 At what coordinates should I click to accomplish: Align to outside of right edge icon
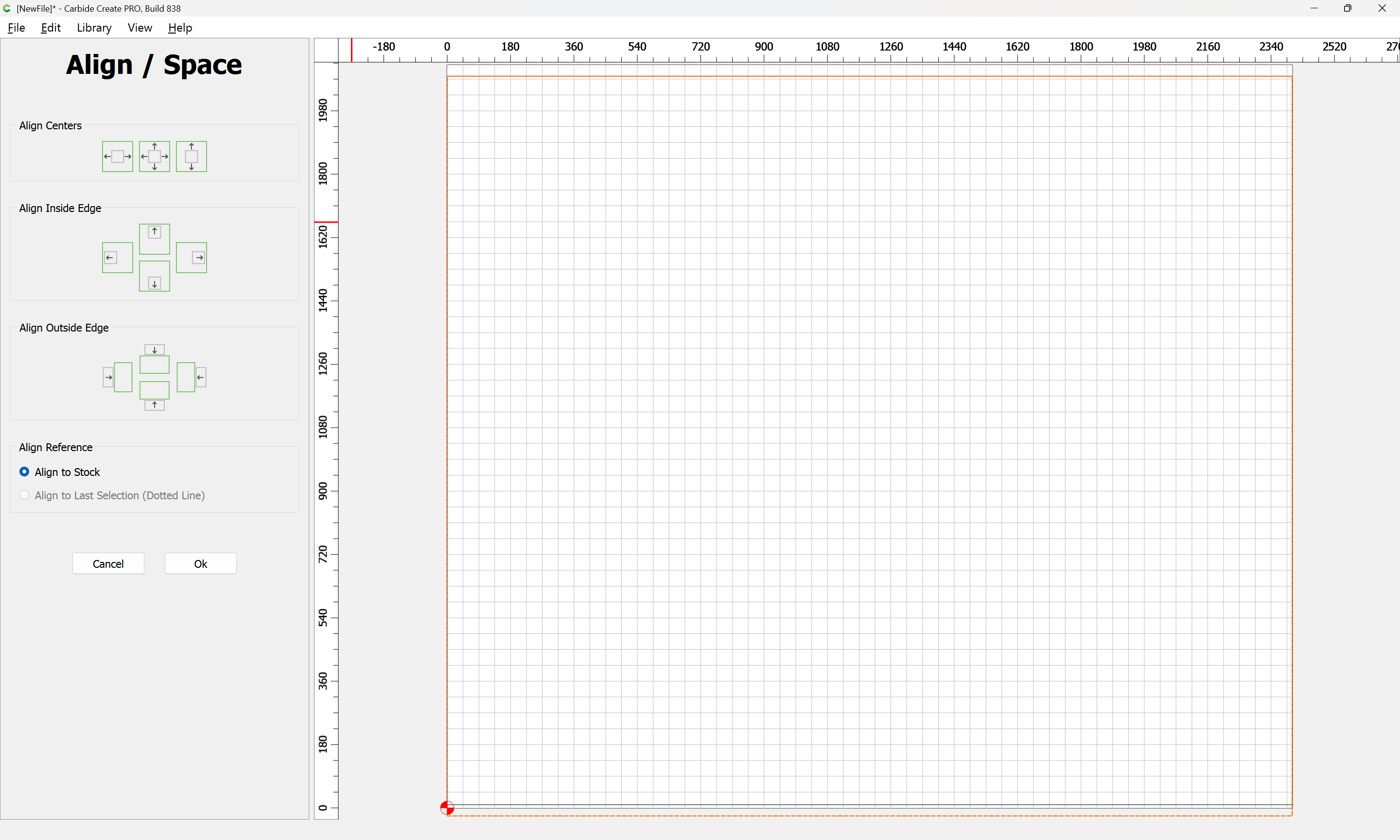point(191,377)
